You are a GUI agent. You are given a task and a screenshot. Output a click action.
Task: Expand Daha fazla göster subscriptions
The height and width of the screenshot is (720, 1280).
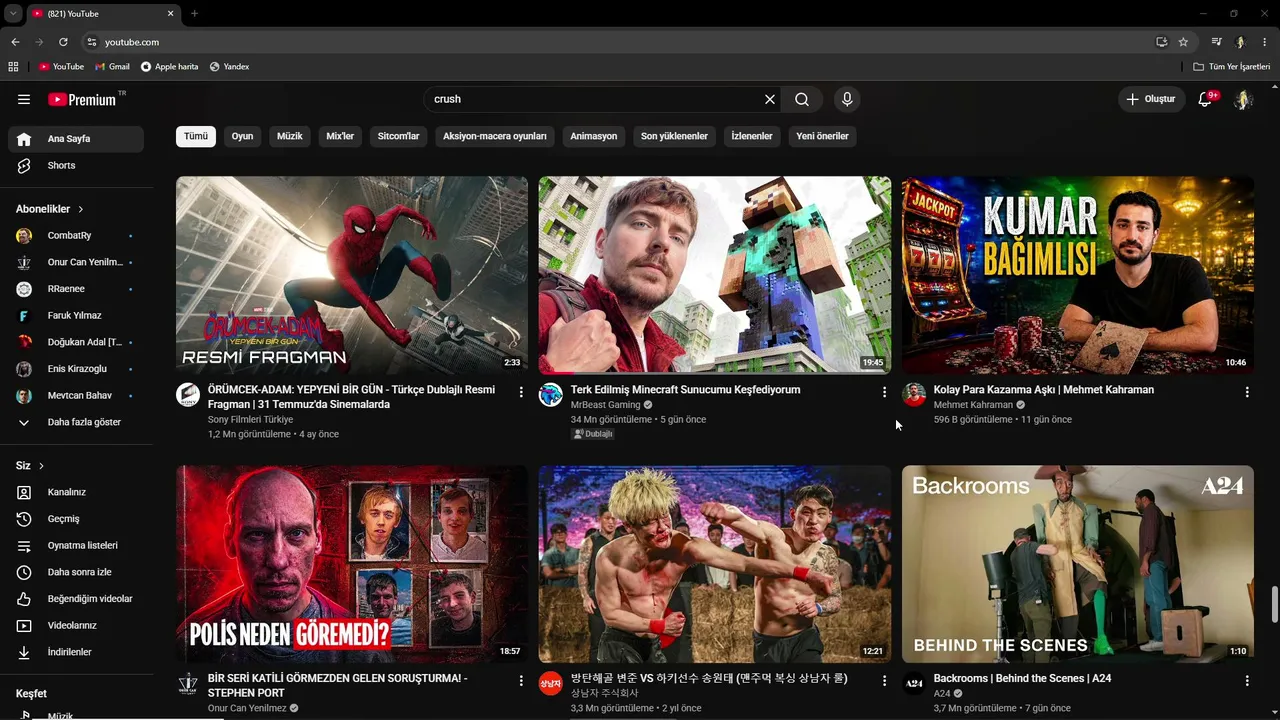pyautogui.click(x=76, y=422)
